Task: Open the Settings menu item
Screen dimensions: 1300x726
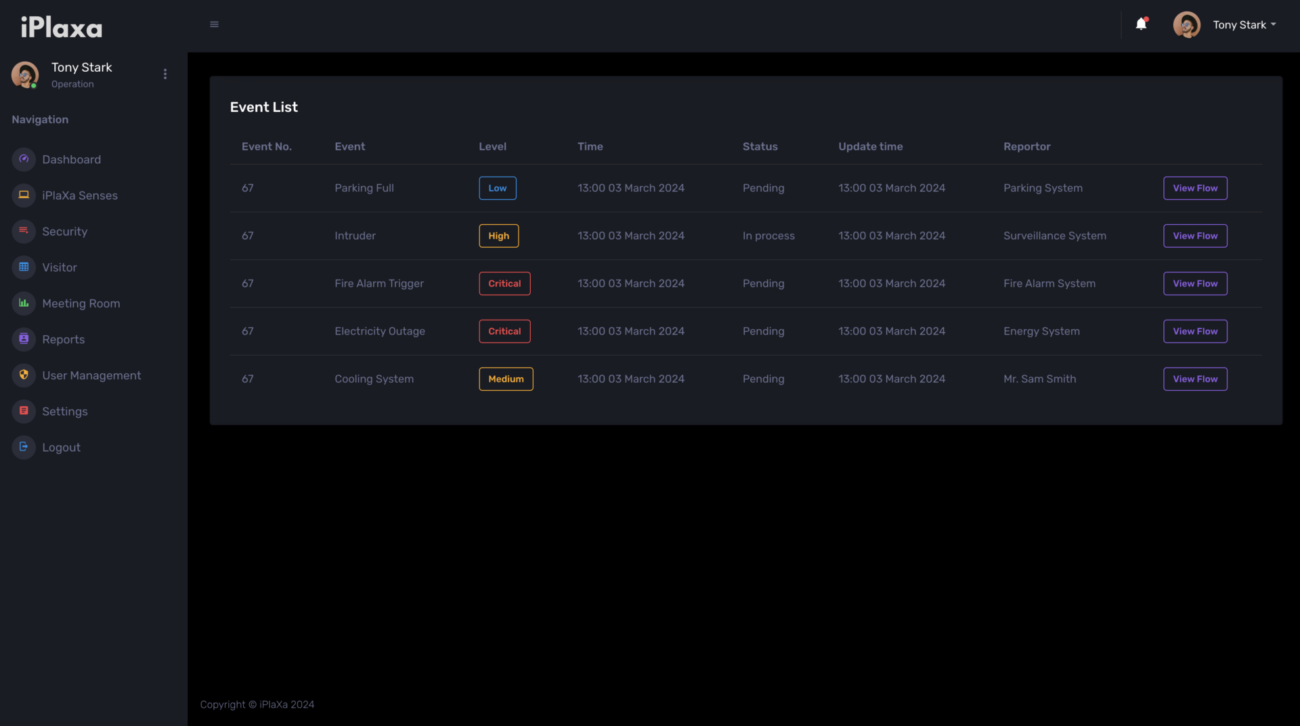Action: click(64, 411)
